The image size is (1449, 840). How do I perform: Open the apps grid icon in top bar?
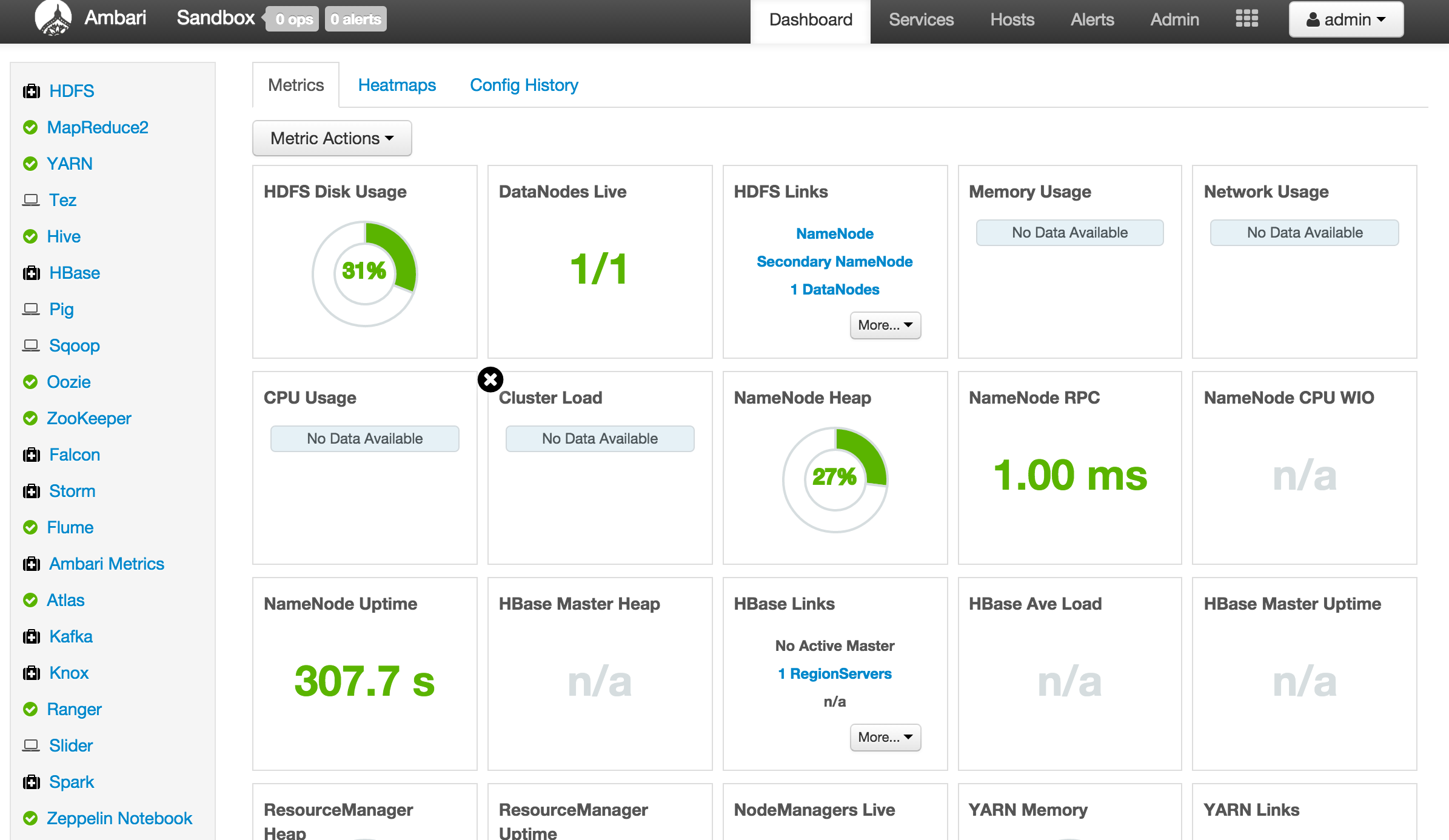point(1247,19)
